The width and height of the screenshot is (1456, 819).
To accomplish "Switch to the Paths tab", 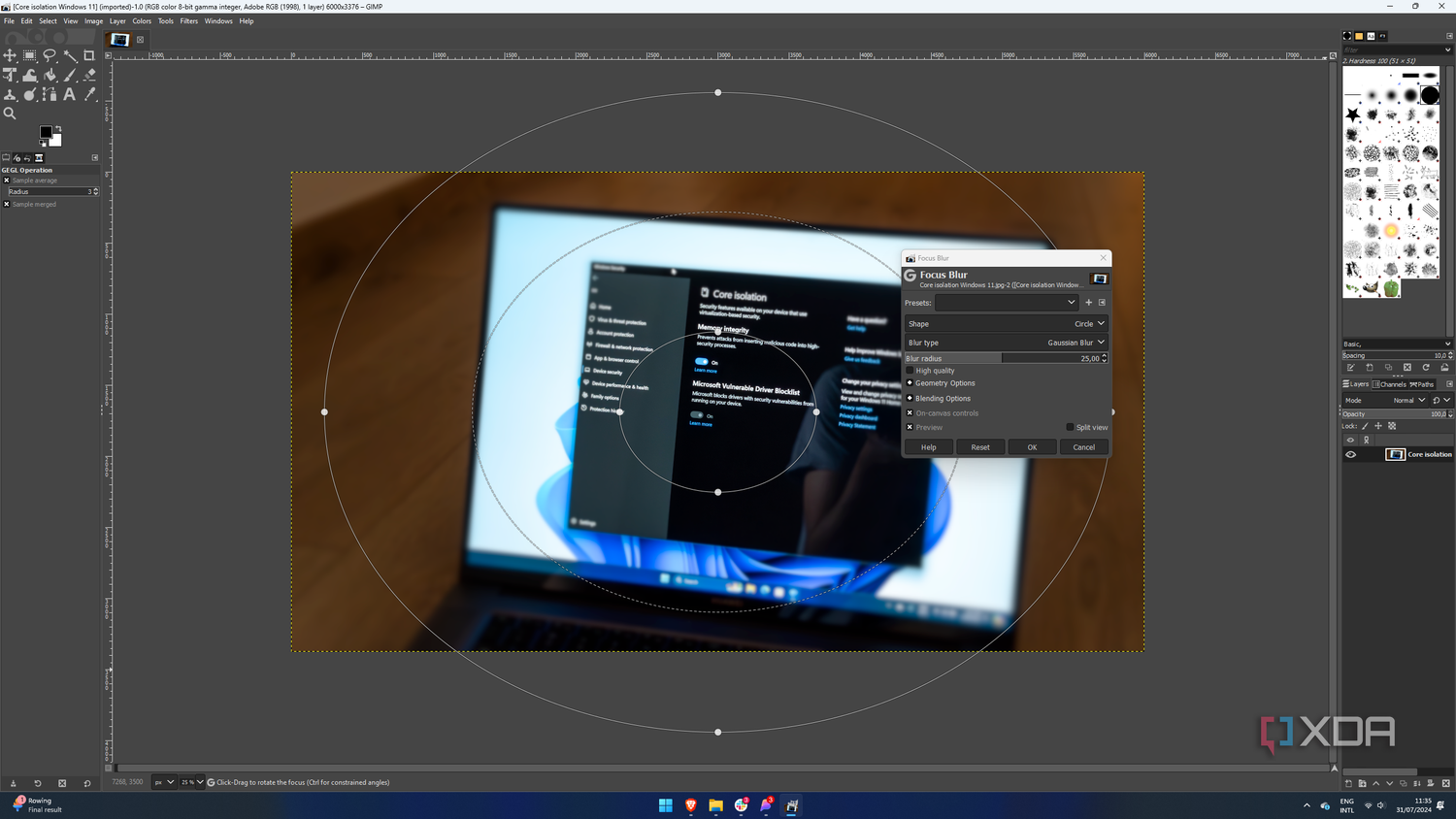I will tap(1422, 384).
